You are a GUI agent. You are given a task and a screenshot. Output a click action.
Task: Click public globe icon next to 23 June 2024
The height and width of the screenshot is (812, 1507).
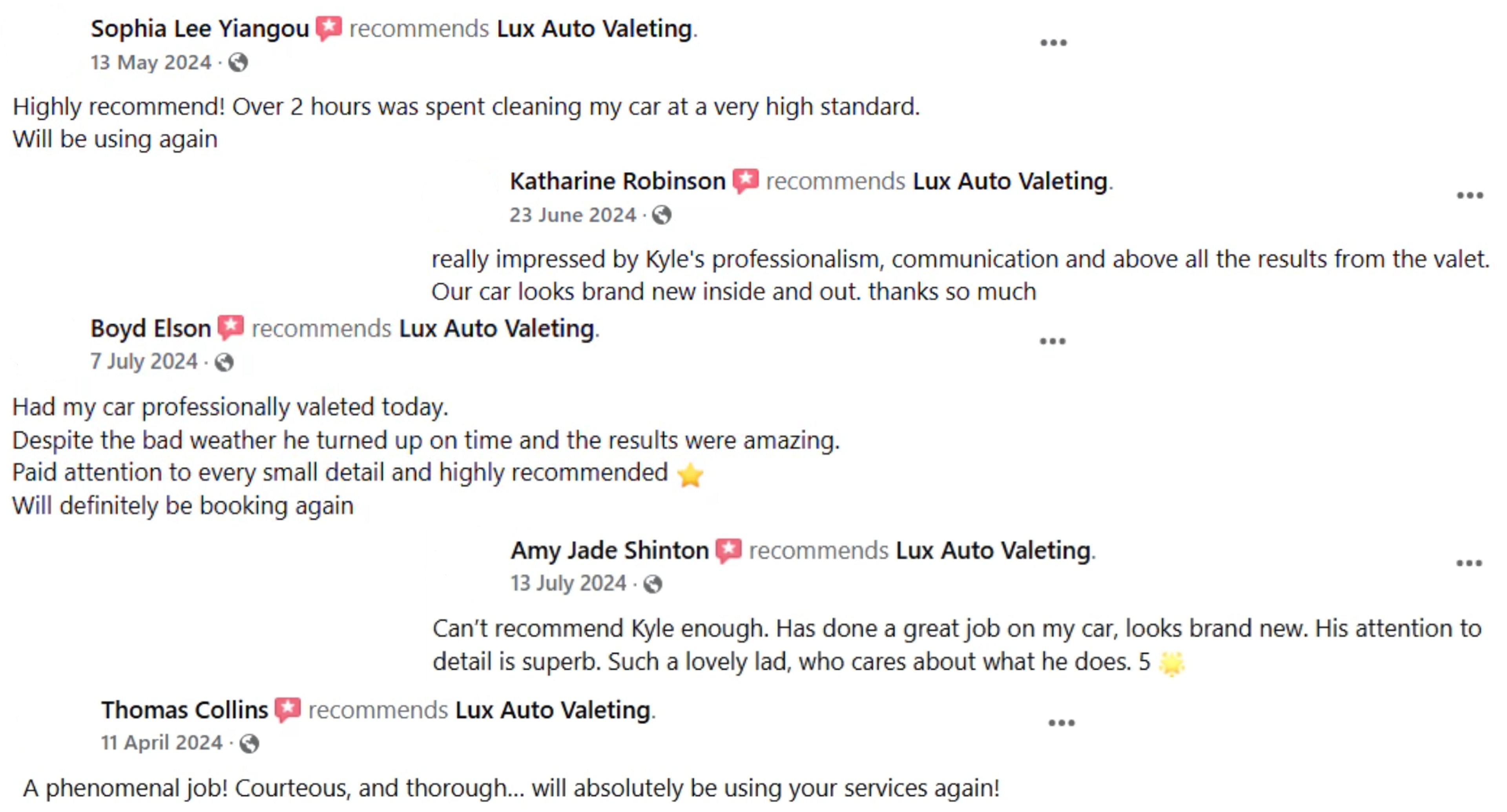tap(662, 215)
